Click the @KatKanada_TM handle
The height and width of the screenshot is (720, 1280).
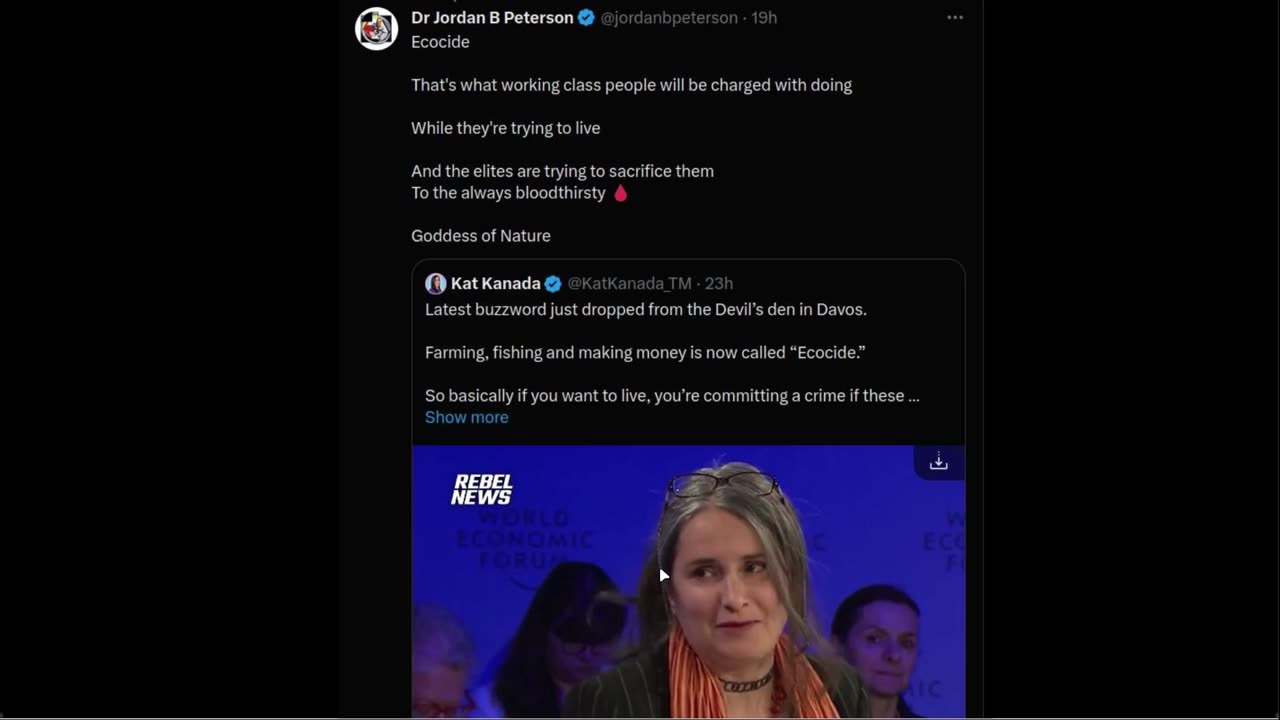pos(629,284)
